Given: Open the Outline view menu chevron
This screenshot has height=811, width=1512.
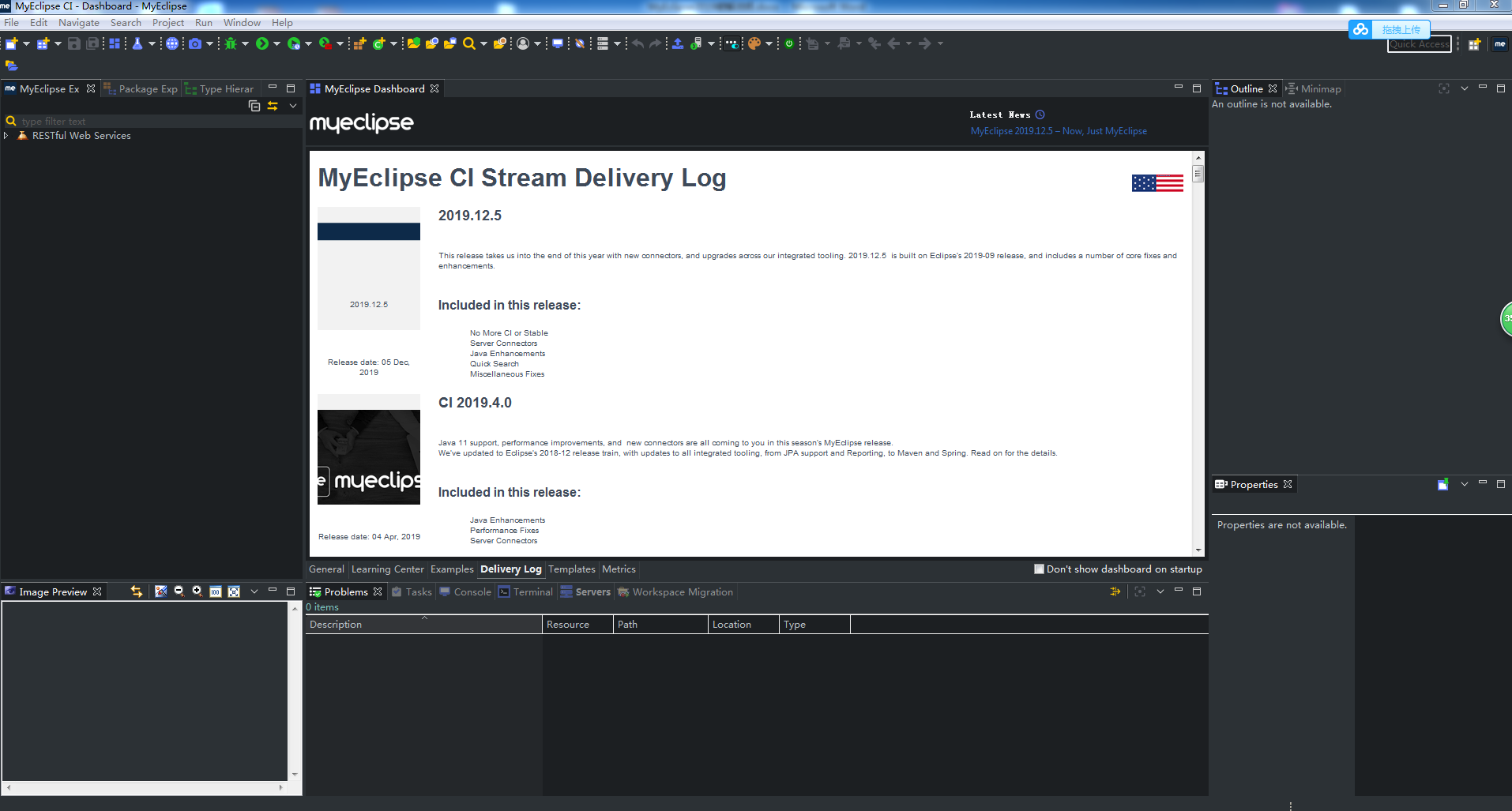Looking at the screenshot, I should click(1465, 88).
